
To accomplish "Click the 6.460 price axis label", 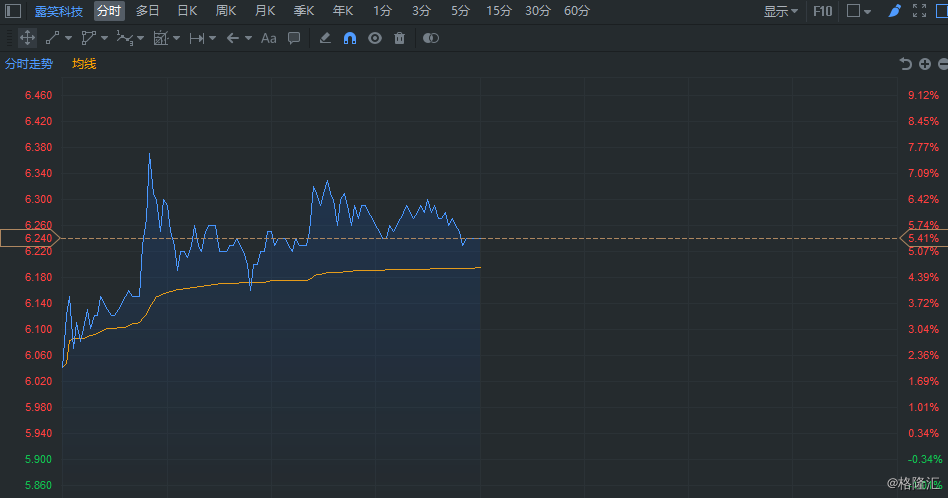I will click(38, 95).
